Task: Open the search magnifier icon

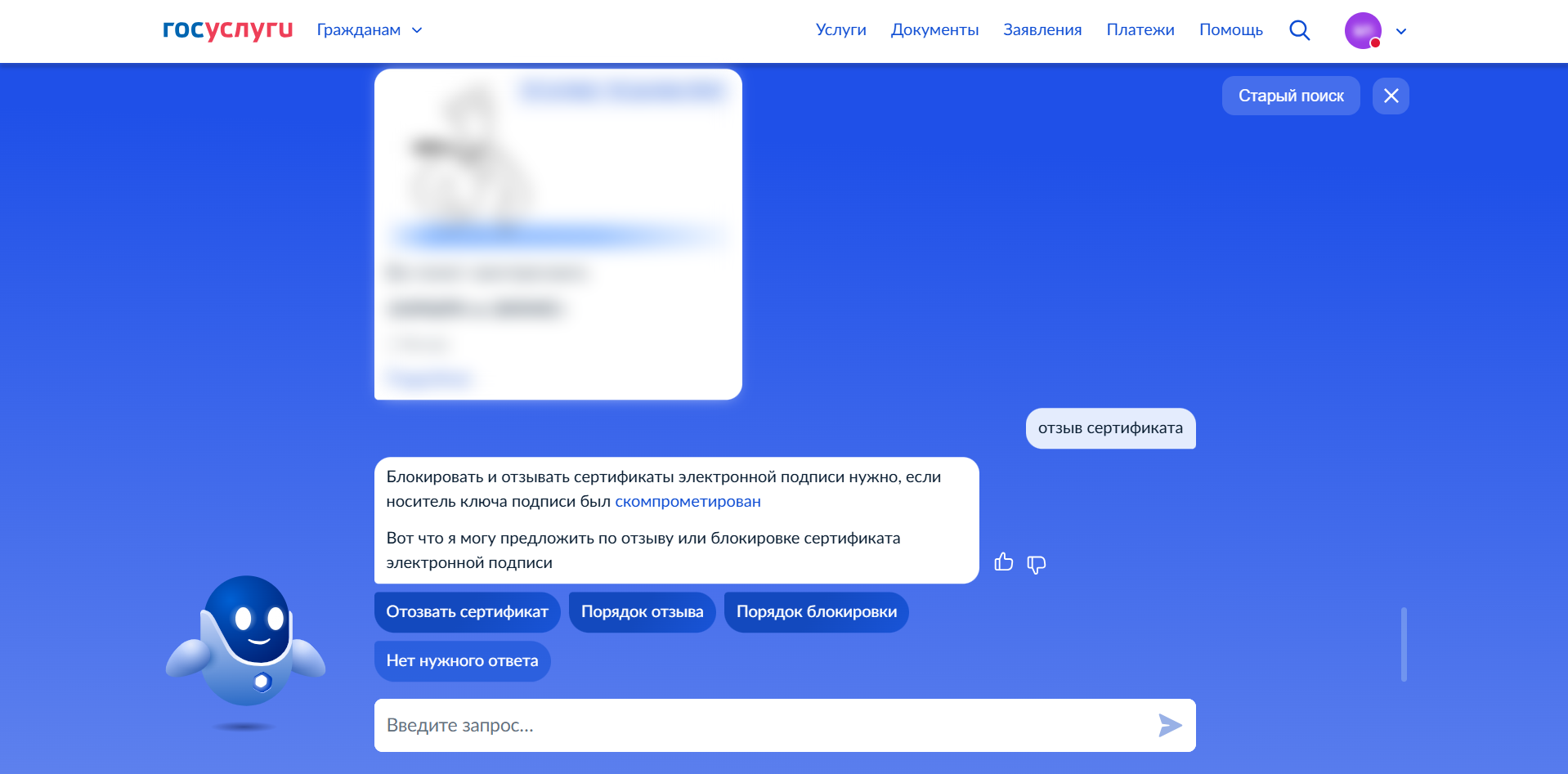Action: [x=1299, y=30]
